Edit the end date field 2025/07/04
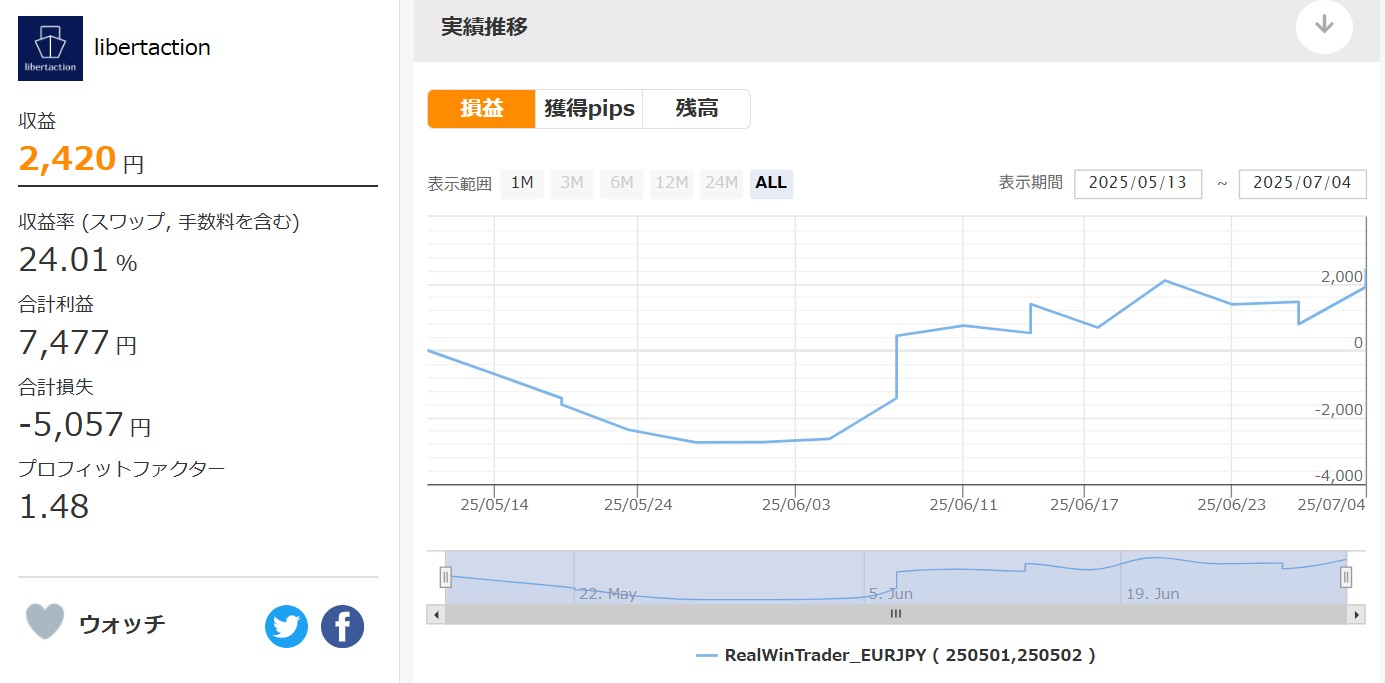The image size is (1385, 683). click(1302, 184)
